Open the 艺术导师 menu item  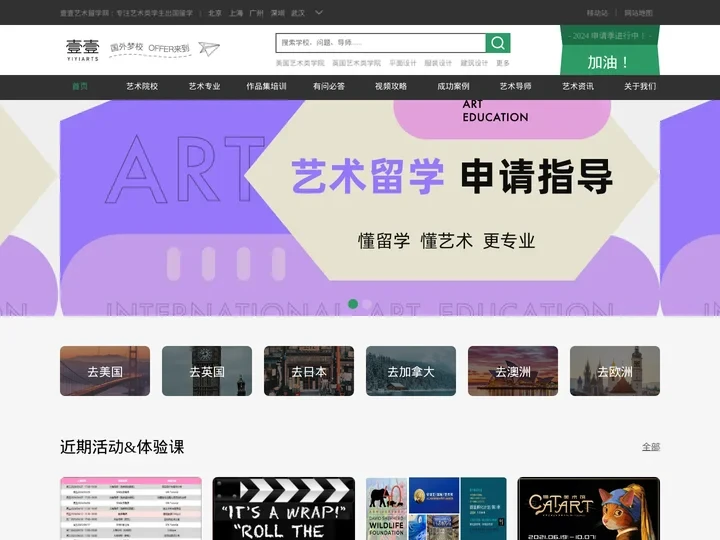515,86
